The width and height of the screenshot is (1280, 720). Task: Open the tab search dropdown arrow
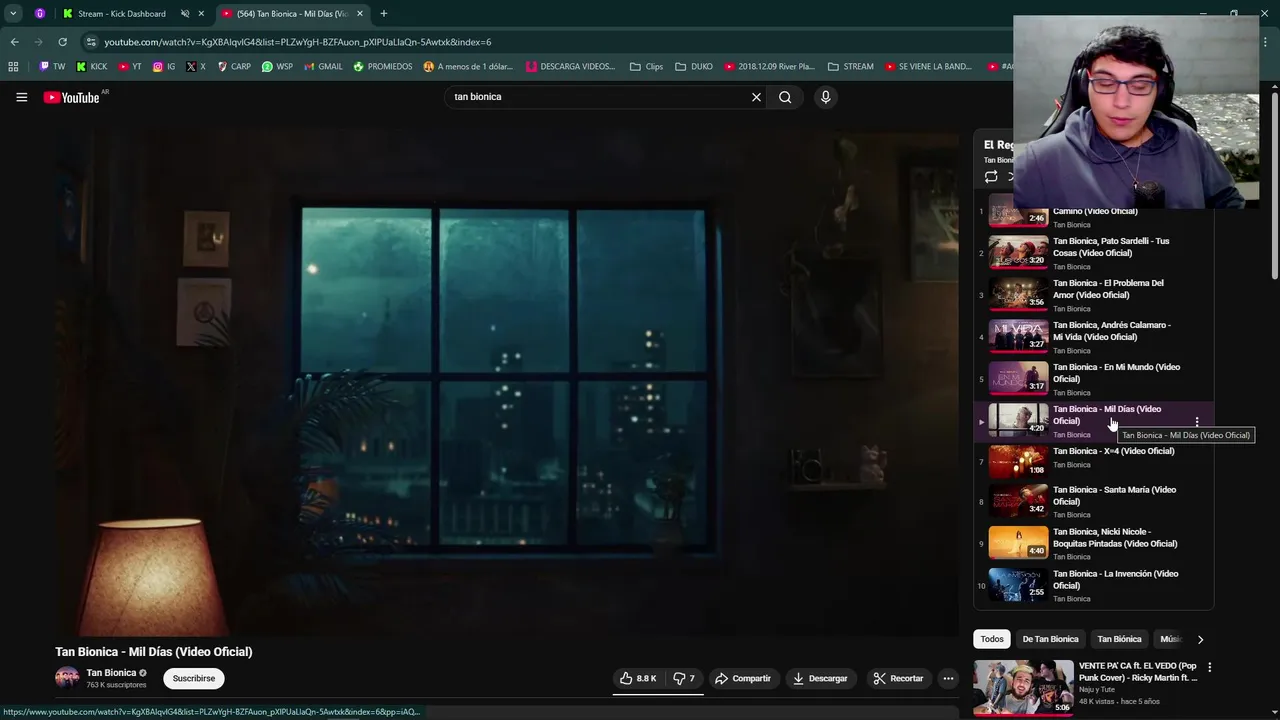coord(13,14)
